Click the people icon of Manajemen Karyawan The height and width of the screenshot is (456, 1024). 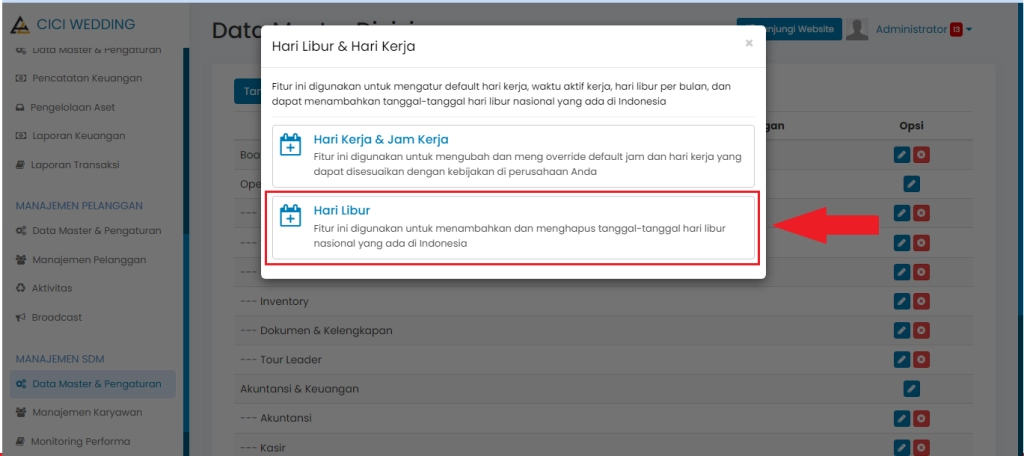coord(20,413)
